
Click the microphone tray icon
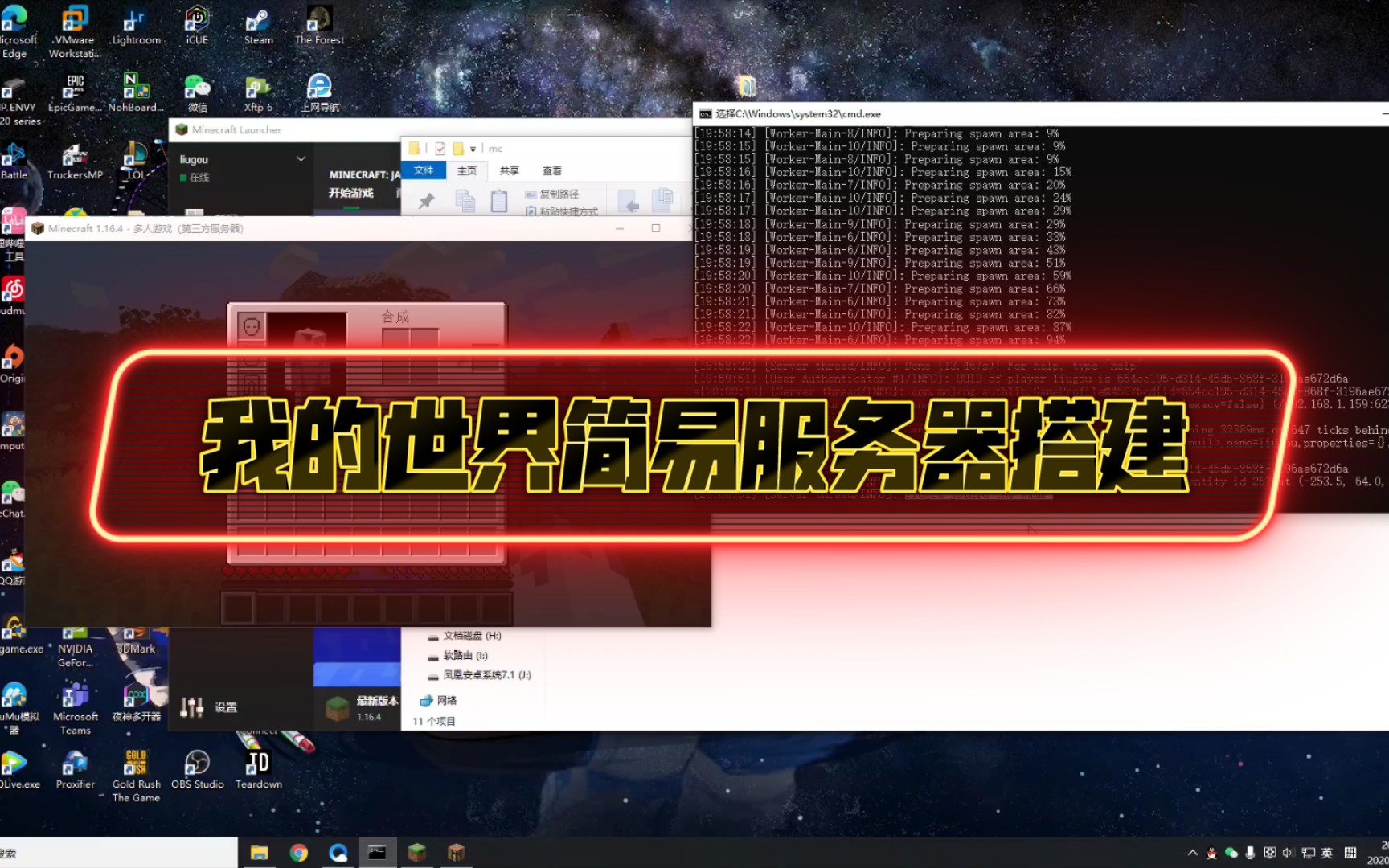point(1250,854)
